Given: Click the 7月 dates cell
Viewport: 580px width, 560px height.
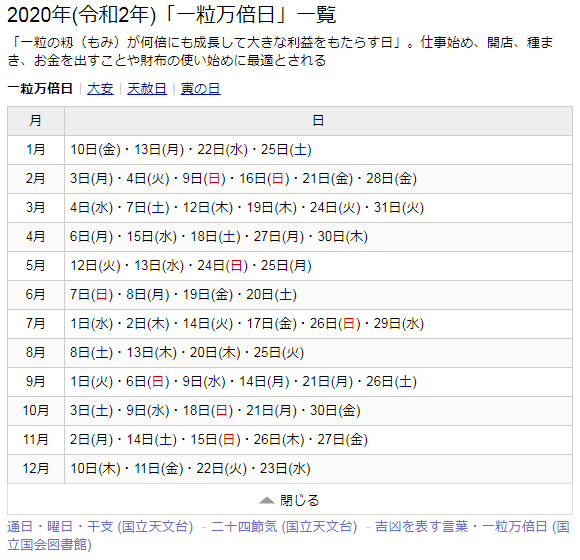Looking at the screenshot, I should click(318, 324).
